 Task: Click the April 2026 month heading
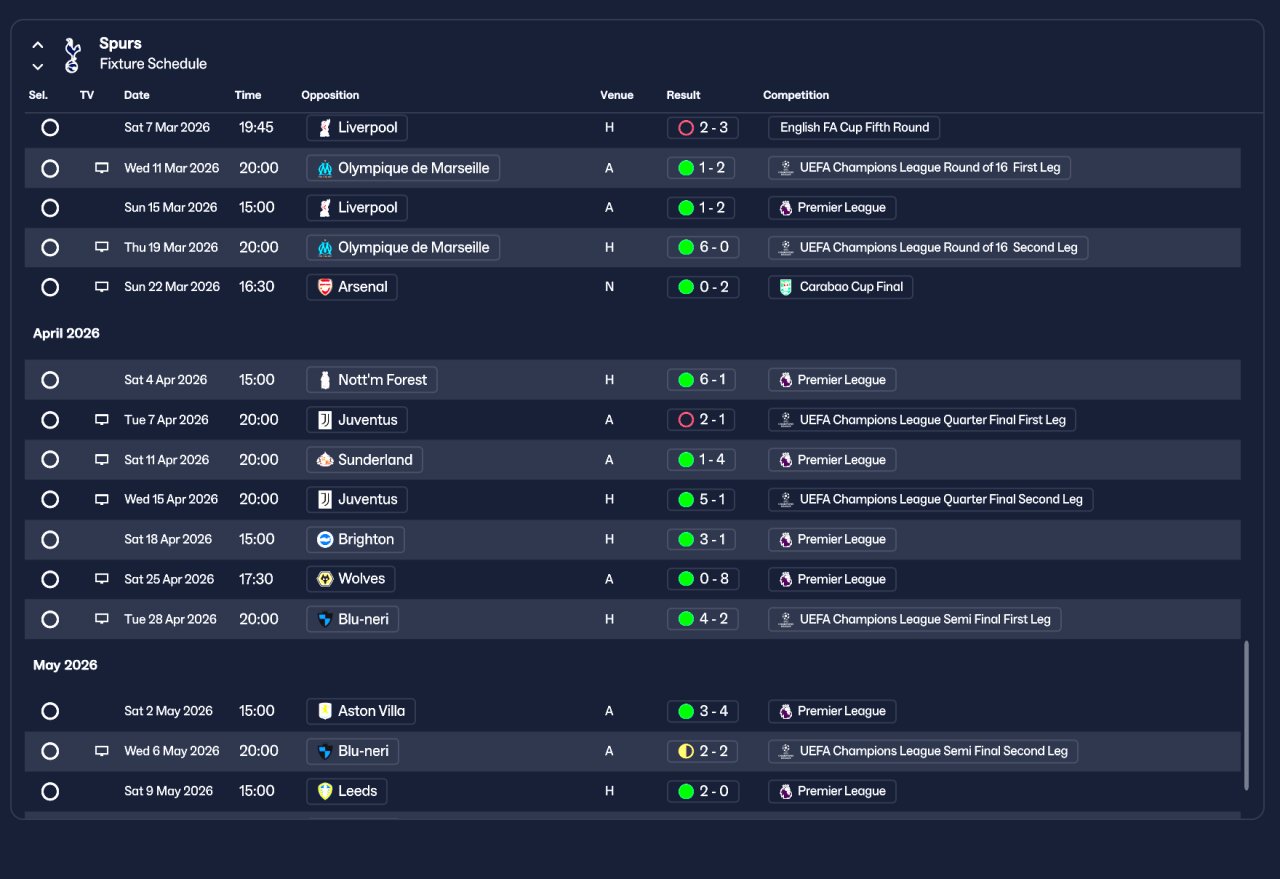66,333
